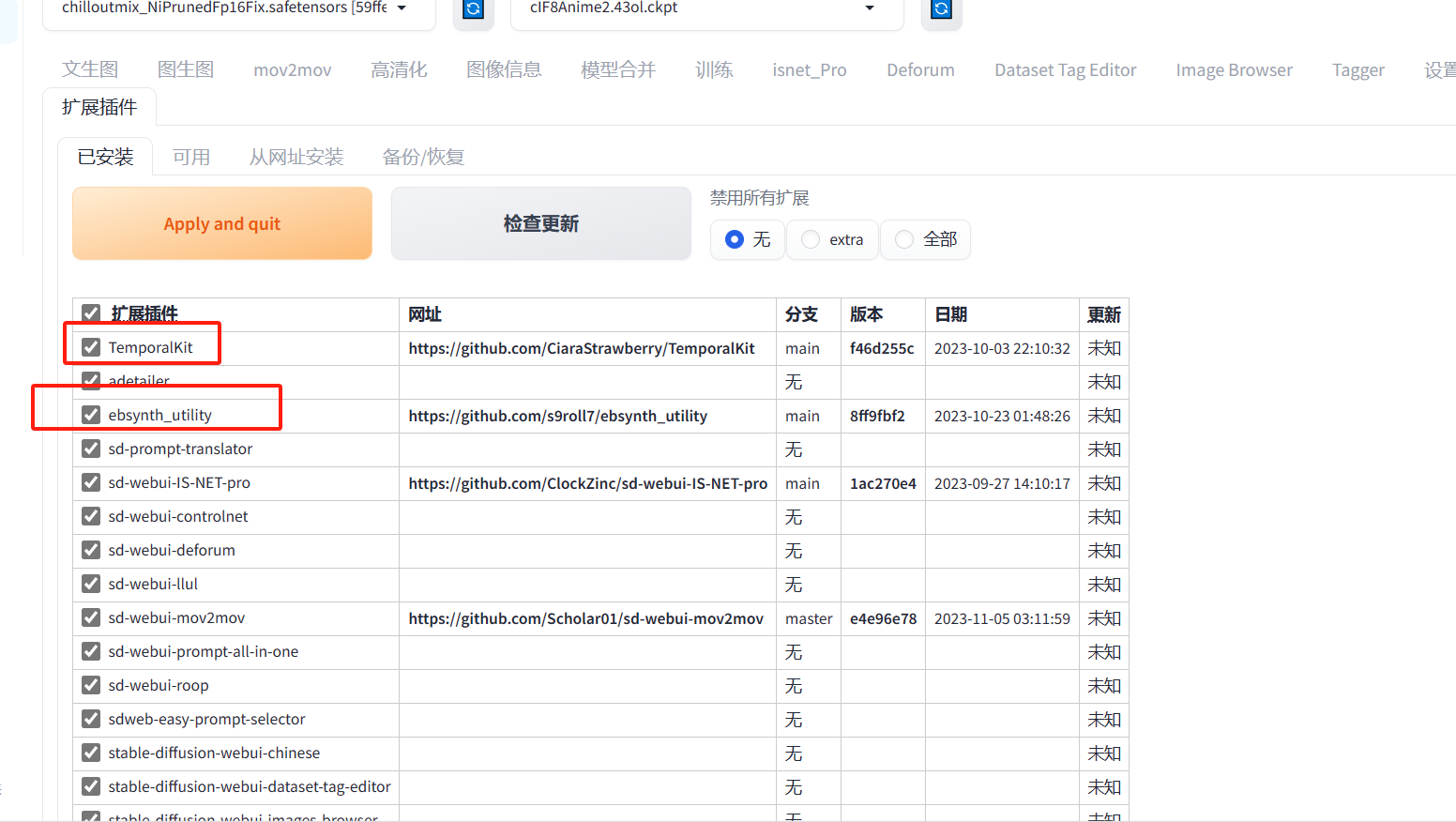This screenshot has height=822, width=1456.
Task: Uncheck the sd-webui-mov2mov checkbox
Action: [91, 617]
